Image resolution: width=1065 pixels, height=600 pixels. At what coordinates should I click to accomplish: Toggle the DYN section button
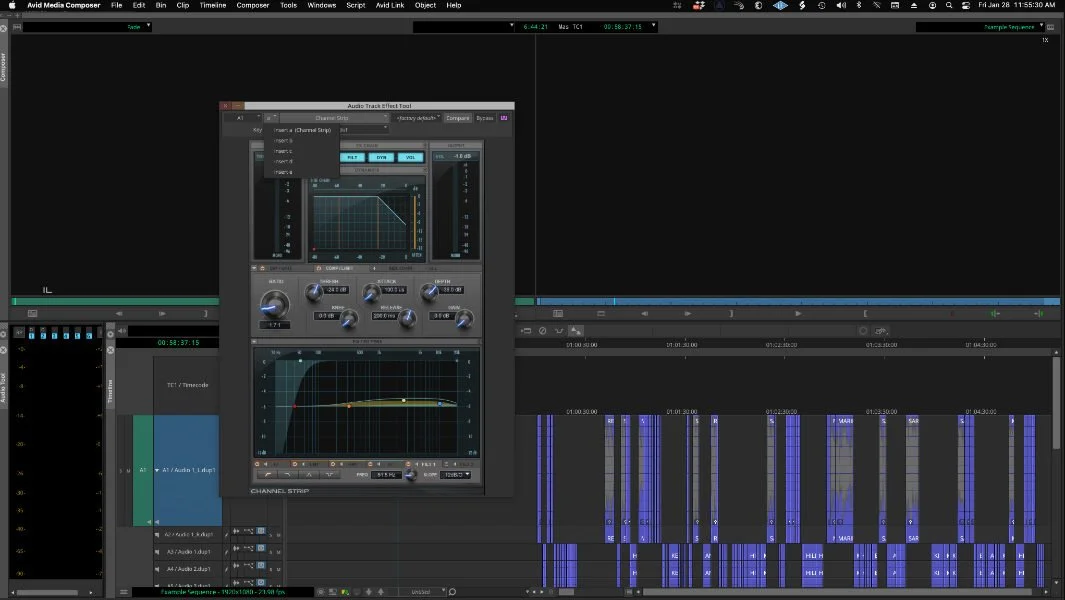click(x=381, y=157)
